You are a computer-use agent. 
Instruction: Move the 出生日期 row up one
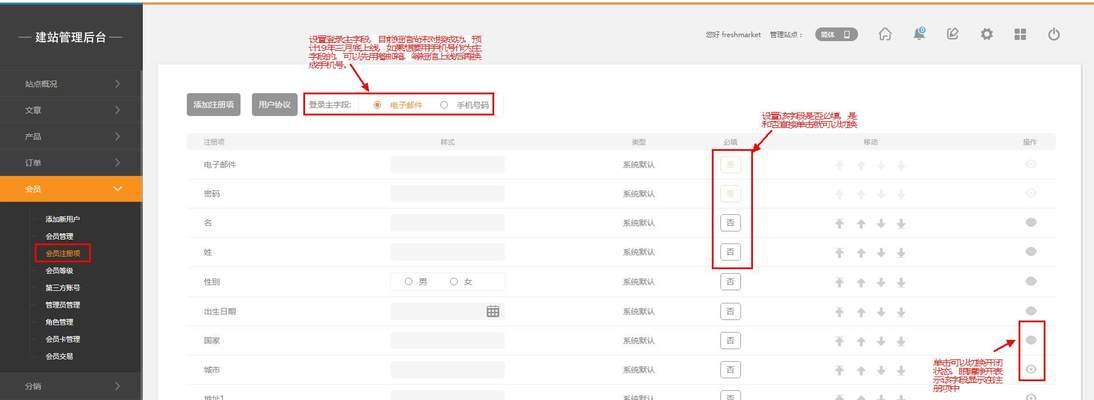coord(860,312)
